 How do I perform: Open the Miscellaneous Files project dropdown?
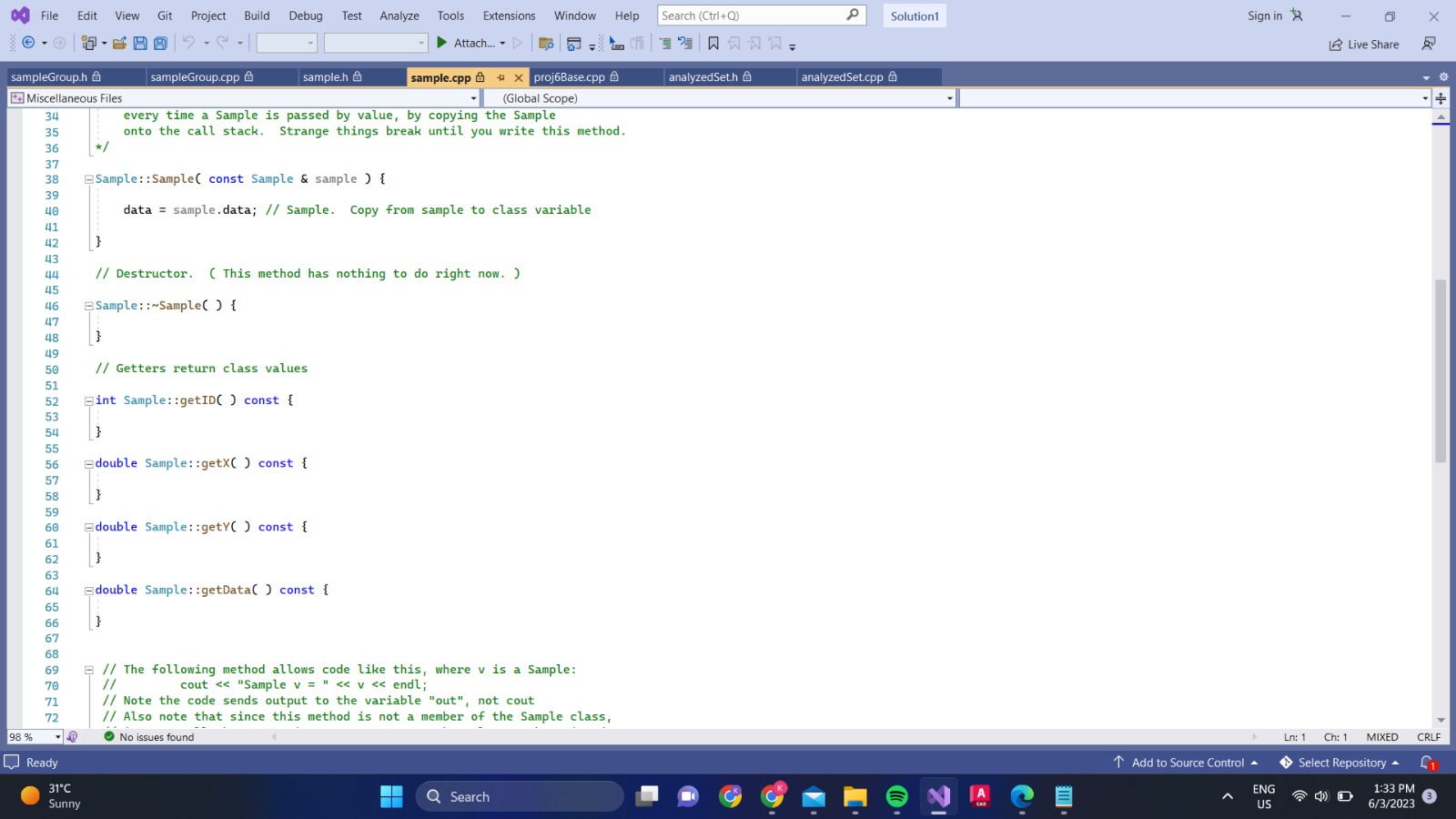pyautogui.click(x=472, y=97)
